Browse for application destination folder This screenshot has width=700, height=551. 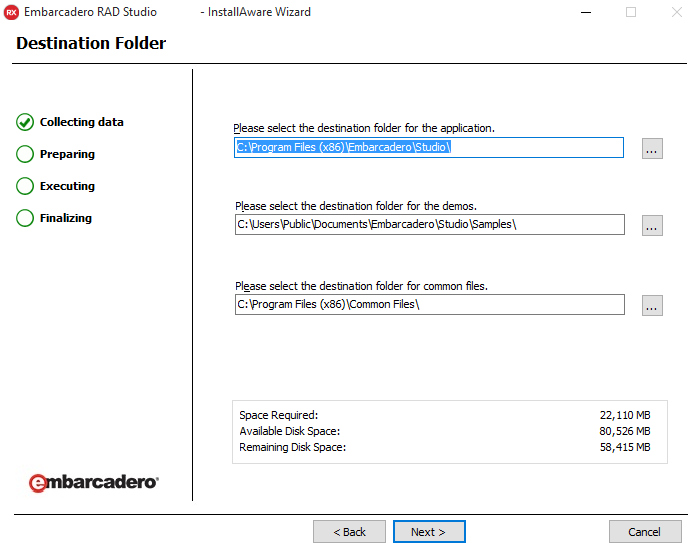(652, 149)
